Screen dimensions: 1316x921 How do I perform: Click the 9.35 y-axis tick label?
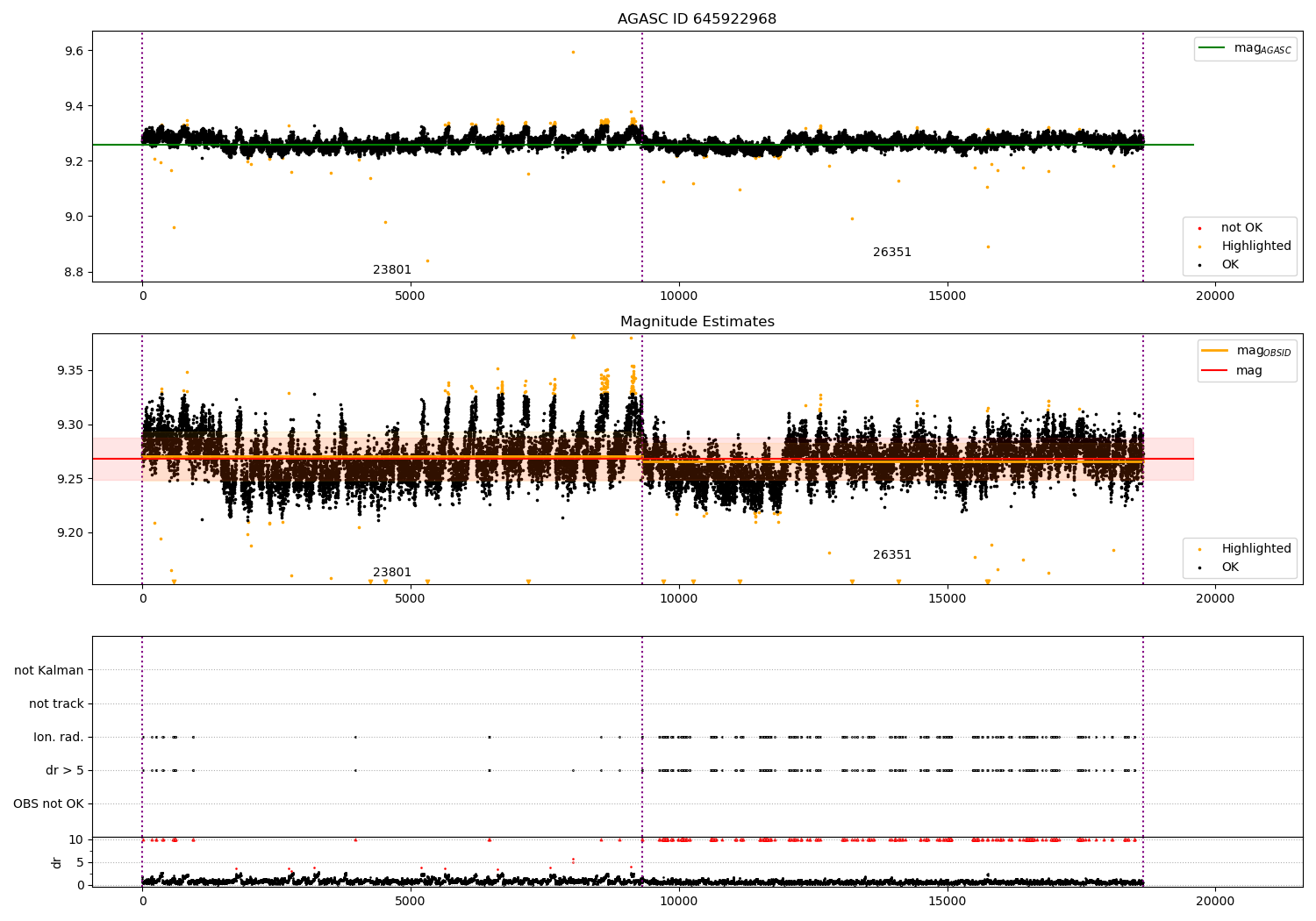[70, 371]
